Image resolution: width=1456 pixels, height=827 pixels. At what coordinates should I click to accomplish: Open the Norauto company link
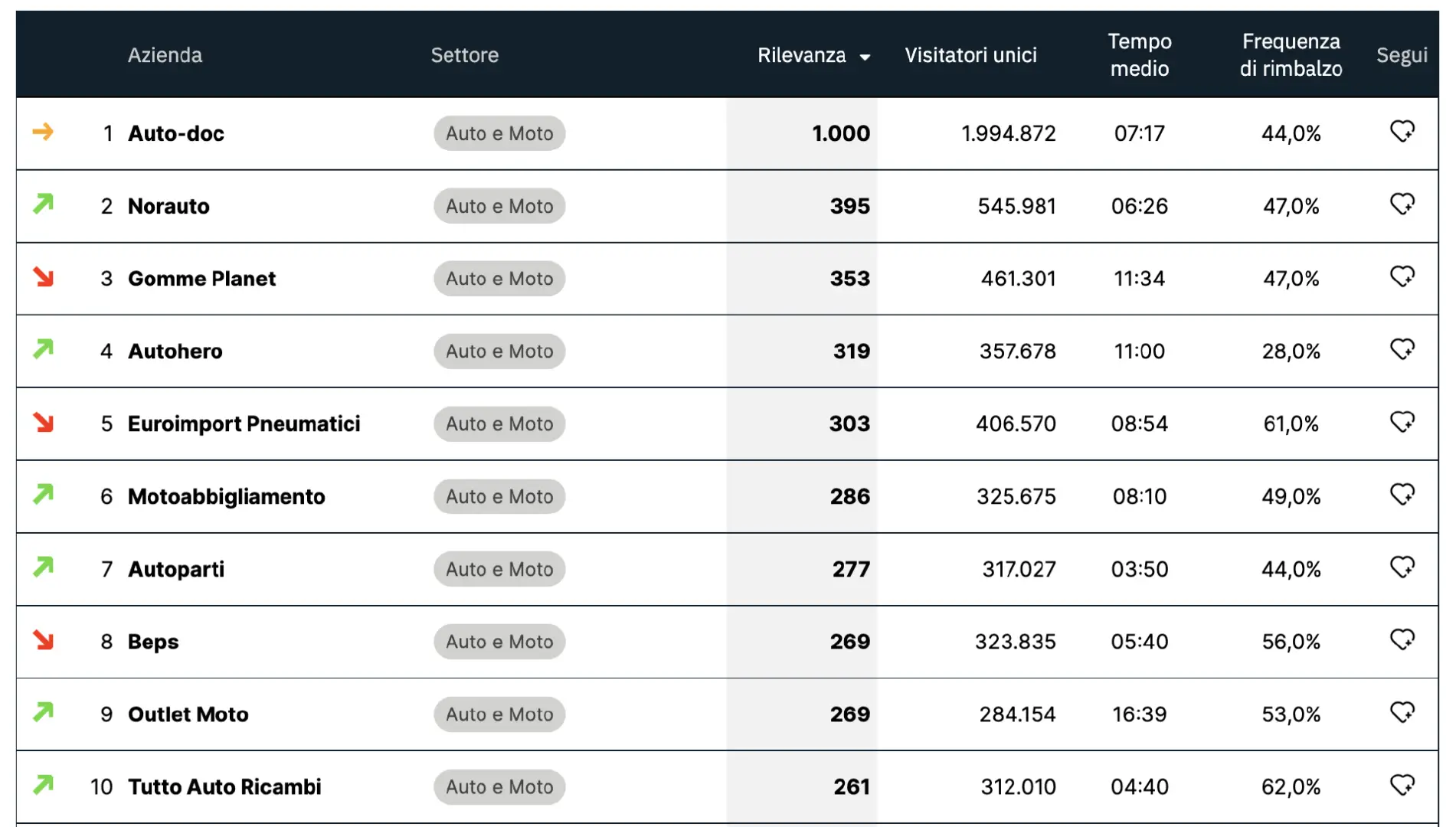169,206
